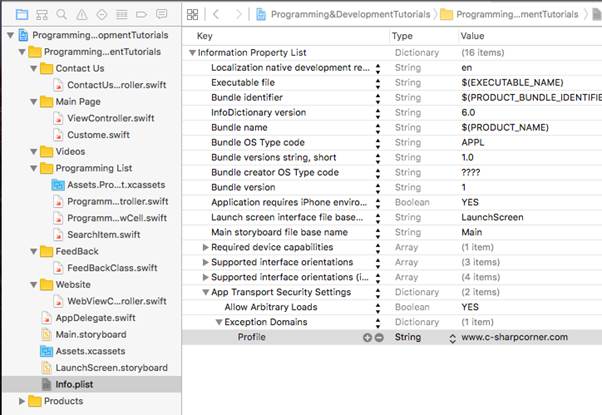Edit the www.c-sharpcorner.com value field

(515, 338)
